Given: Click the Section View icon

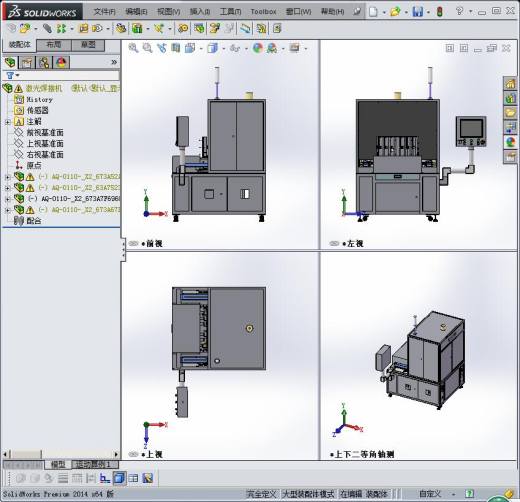Looking at the screenshot, I should (176, 48).
